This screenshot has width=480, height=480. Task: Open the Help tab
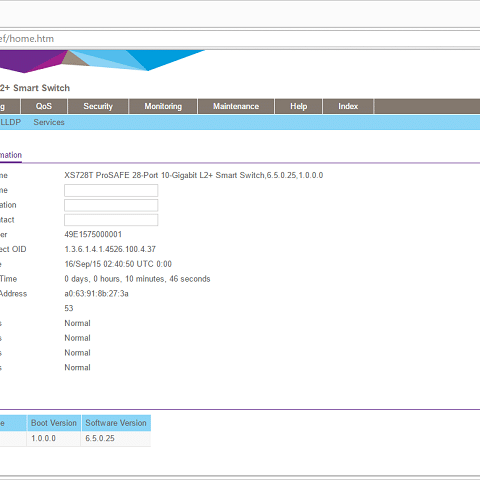click(298, 106)
